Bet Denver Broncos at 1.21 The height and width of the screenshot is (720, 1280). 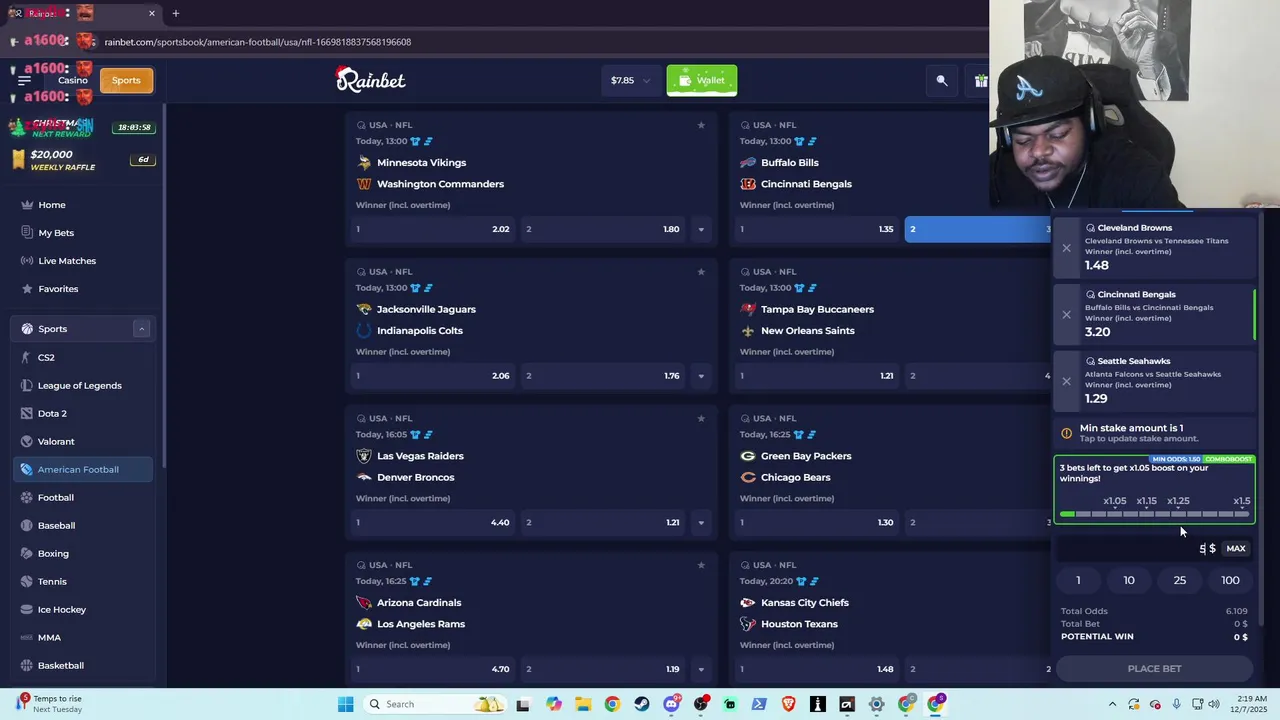click(603, 522)
